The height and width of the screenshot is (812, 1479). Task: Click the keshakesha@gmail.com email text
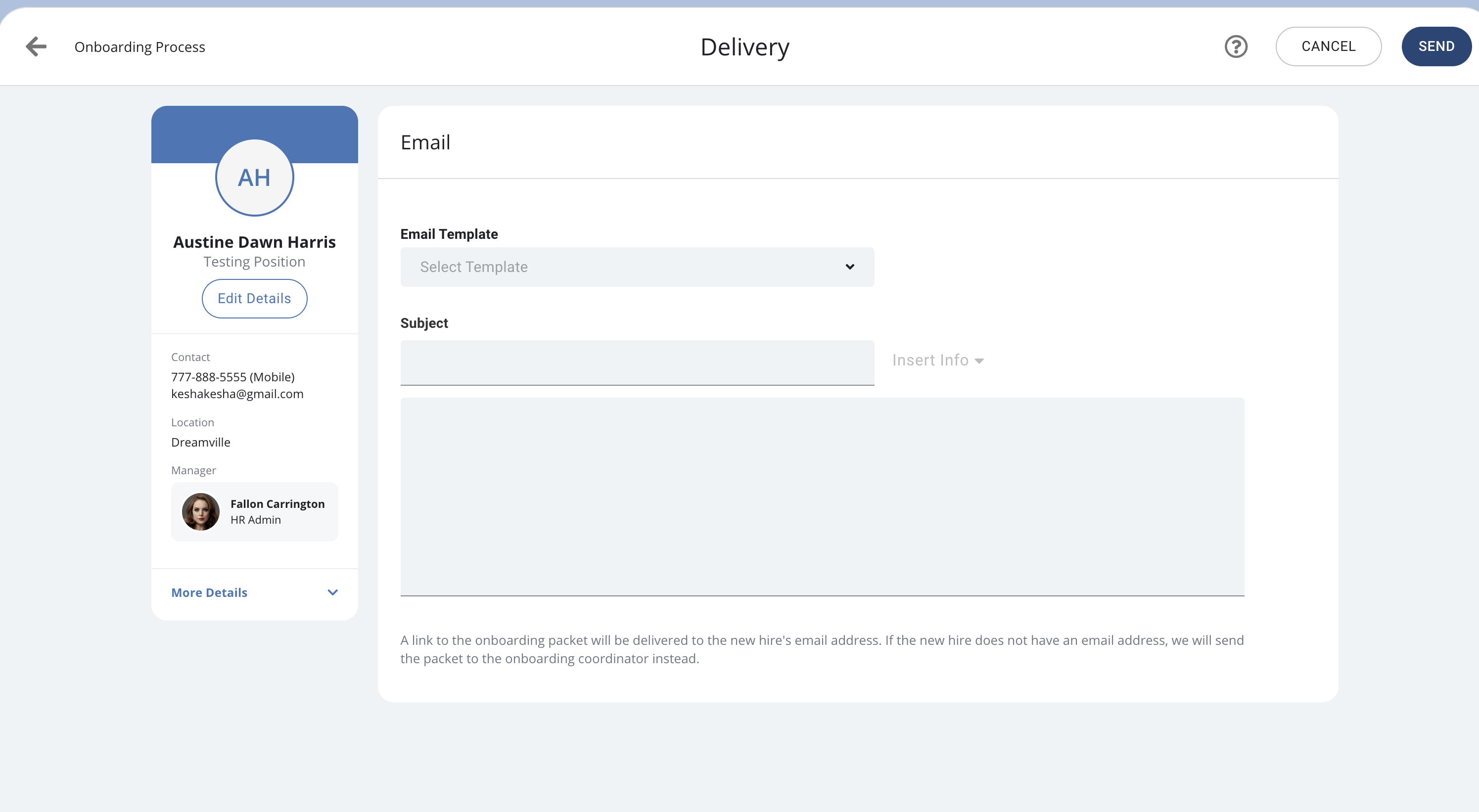(x=237, y=394)
